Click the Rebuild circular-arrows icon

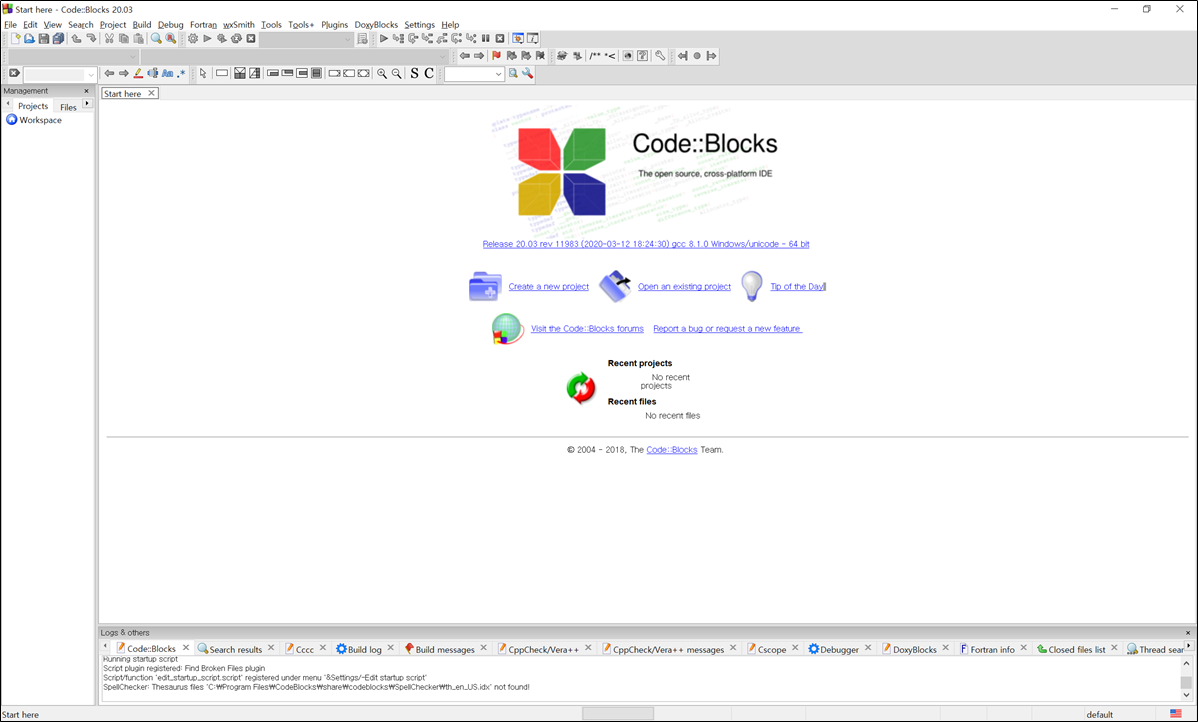[x=236, y=38]
